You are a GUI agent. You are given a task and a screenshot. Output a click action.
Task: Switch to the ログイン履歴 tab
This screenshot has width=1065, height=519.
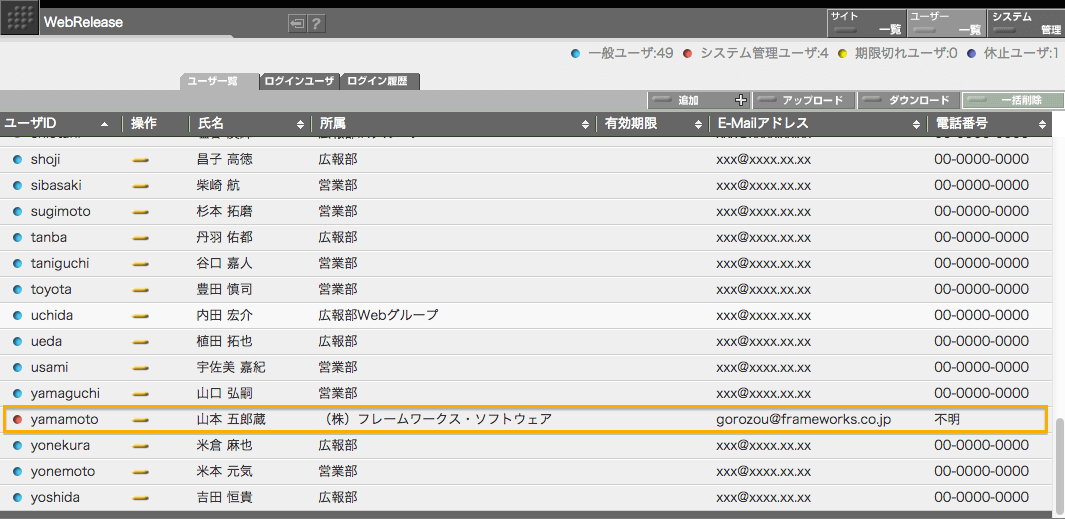(x=379, y=81)
